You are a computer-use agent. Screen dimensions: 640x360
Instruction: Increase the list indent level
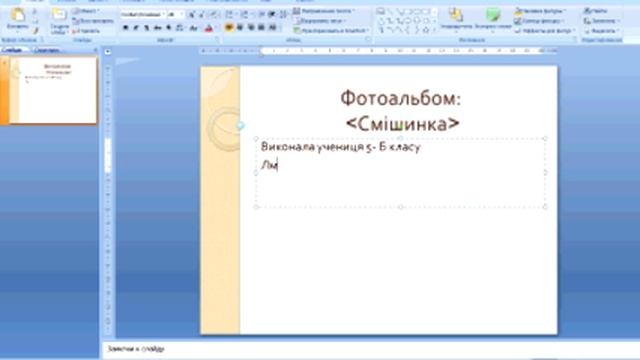click(x=271, y=15)
